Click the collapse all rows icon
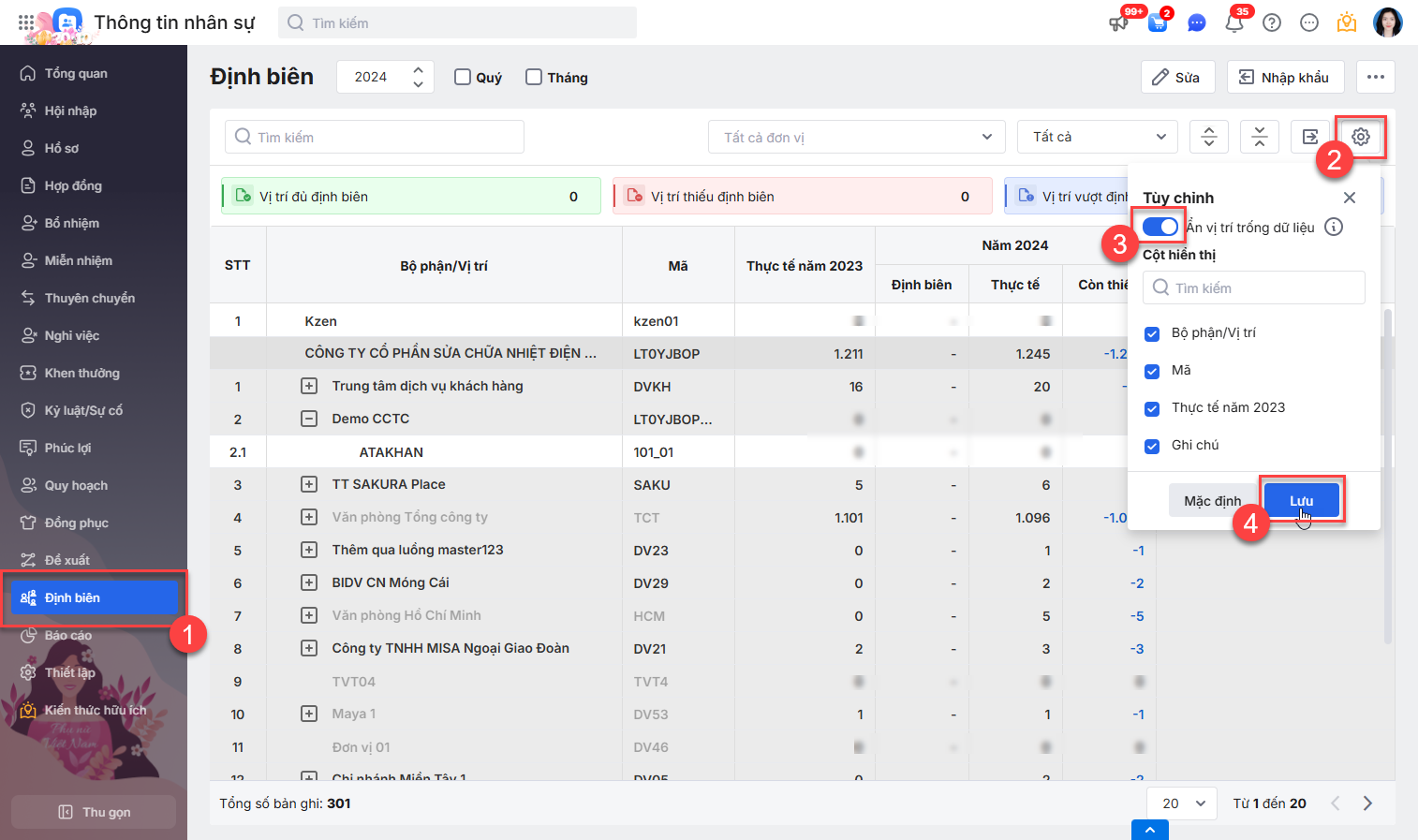The image size is (1418, 840). tap(1260, 137)
